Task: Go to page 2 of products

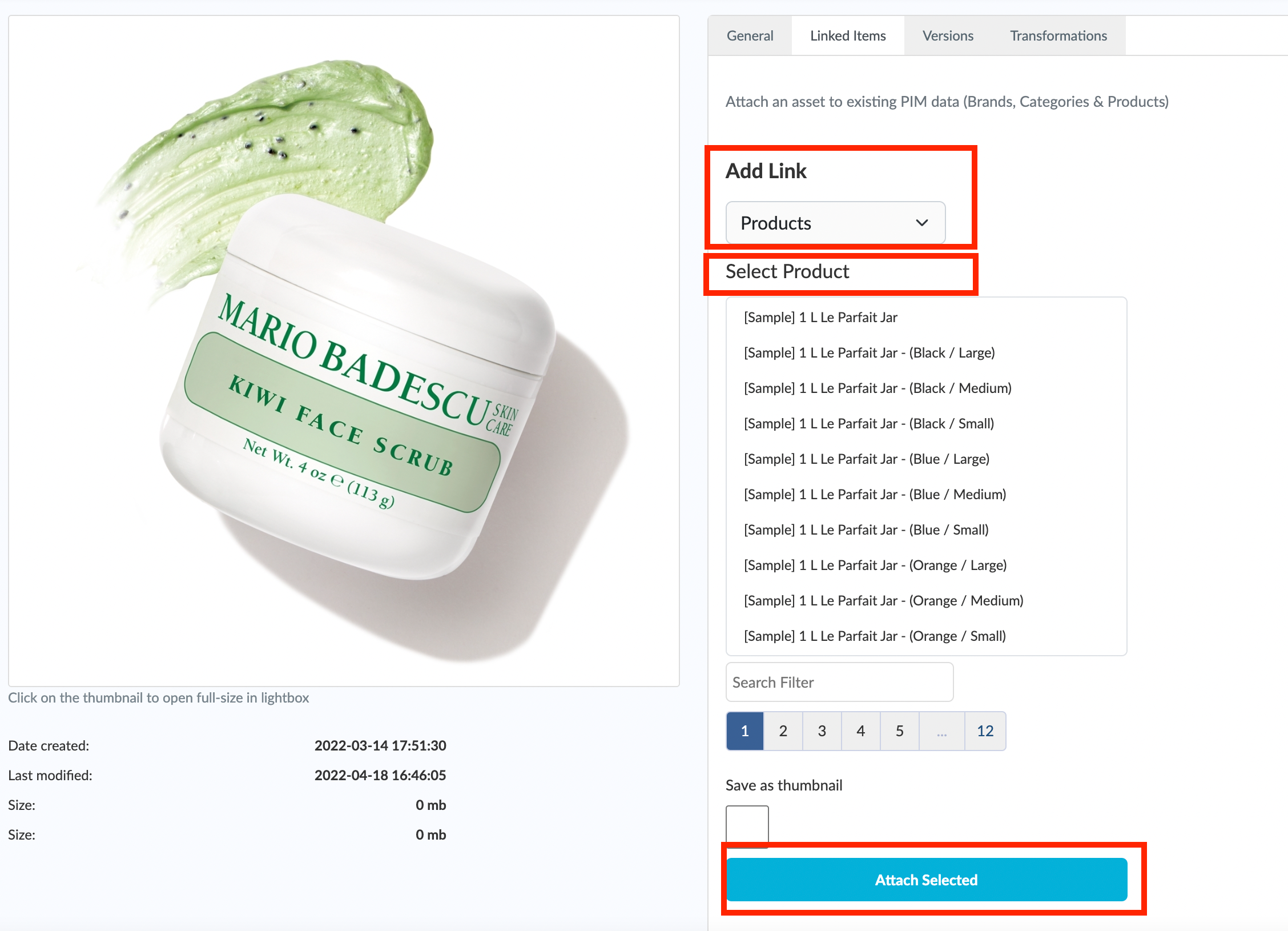Action: 783,731
